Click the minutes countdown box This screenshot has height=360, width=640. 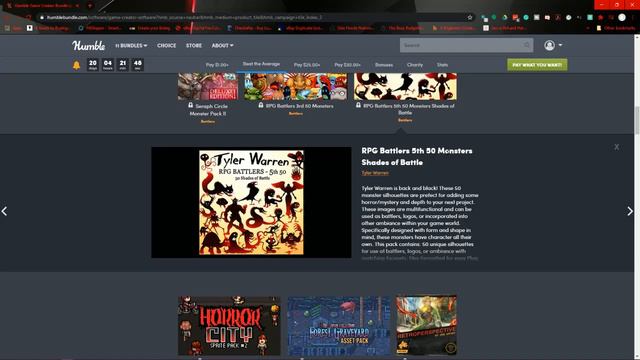(123, 64)
